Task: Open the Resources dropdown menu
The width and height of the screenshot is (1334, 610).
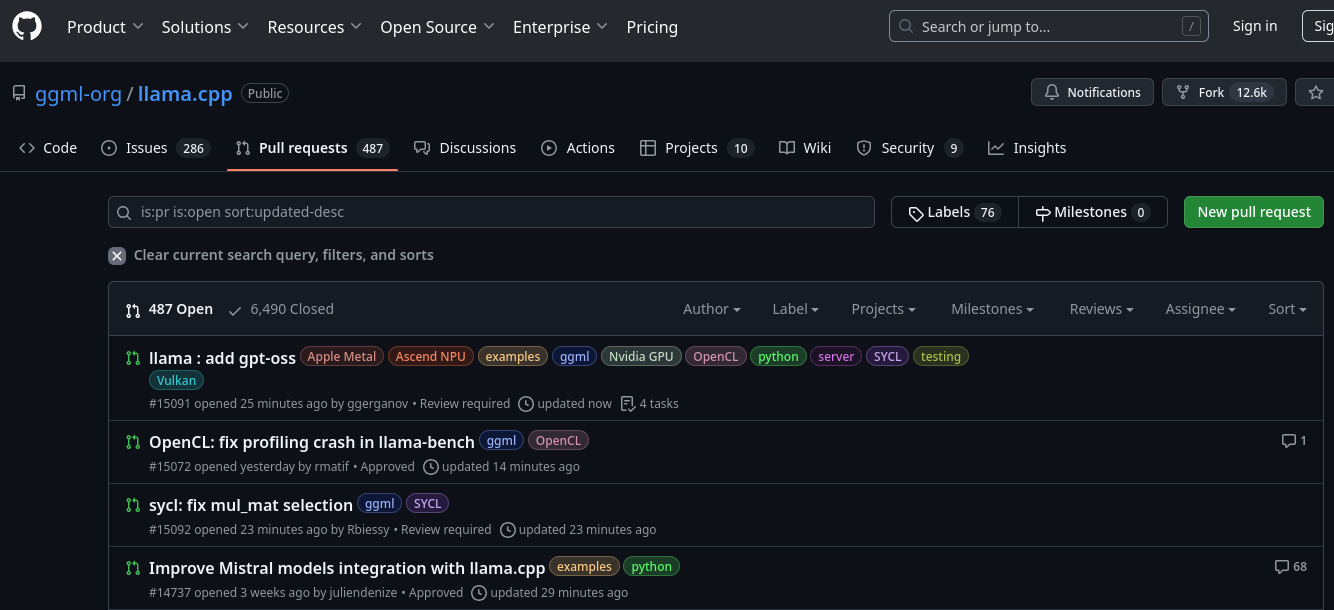Action: pos(314,27)
